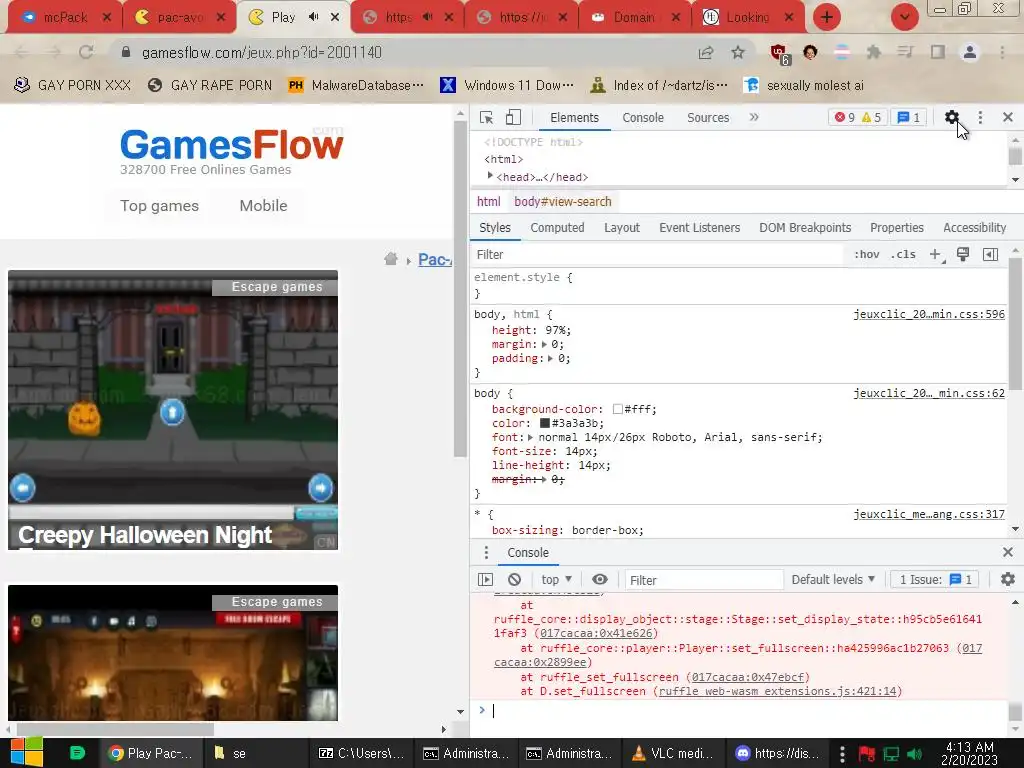This screenshot has height=768, width=1024.
Task: Bookmark this page star icon
Action: point(738,52)
